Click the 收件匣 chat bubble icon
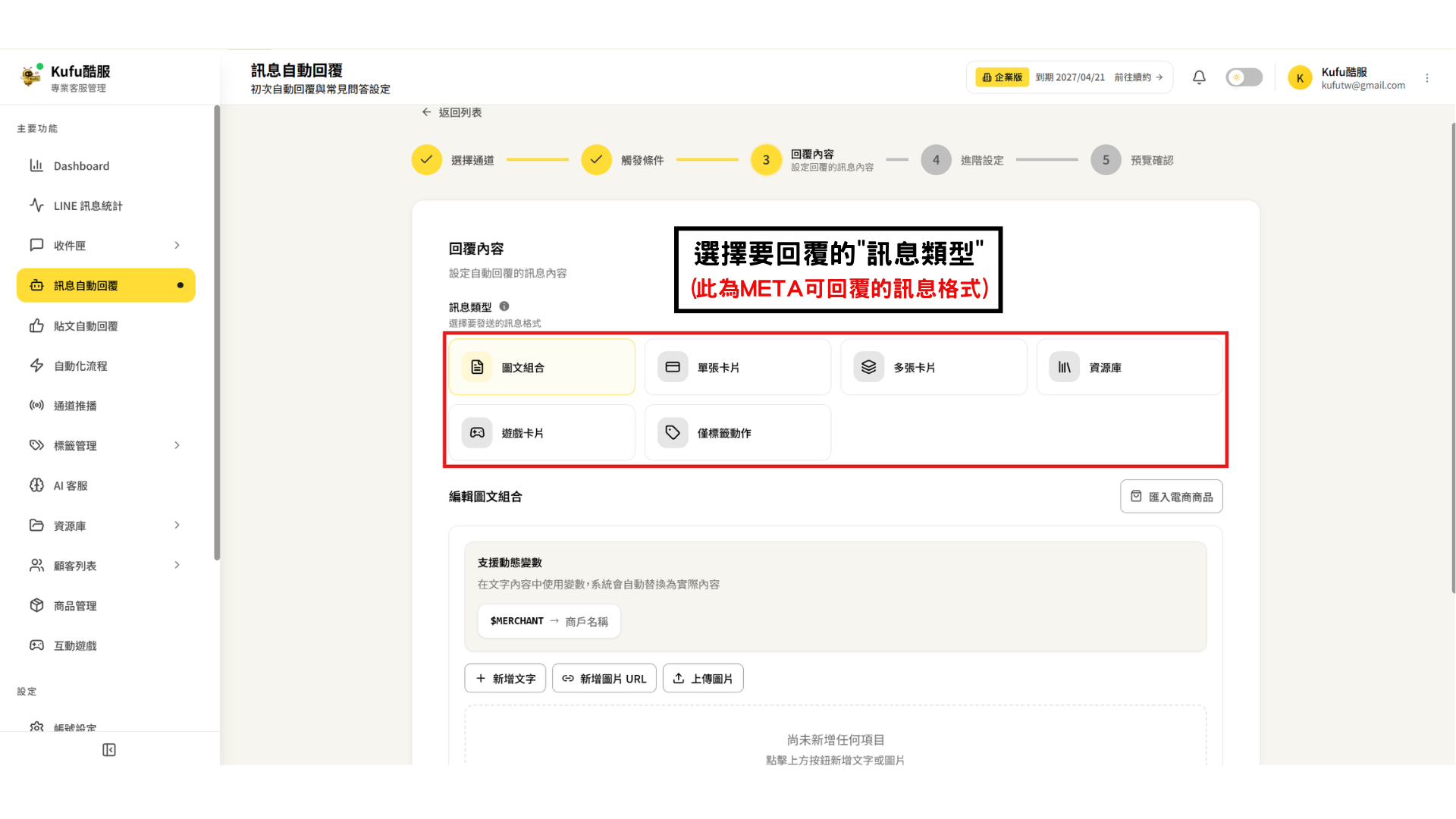 point(36,245)
